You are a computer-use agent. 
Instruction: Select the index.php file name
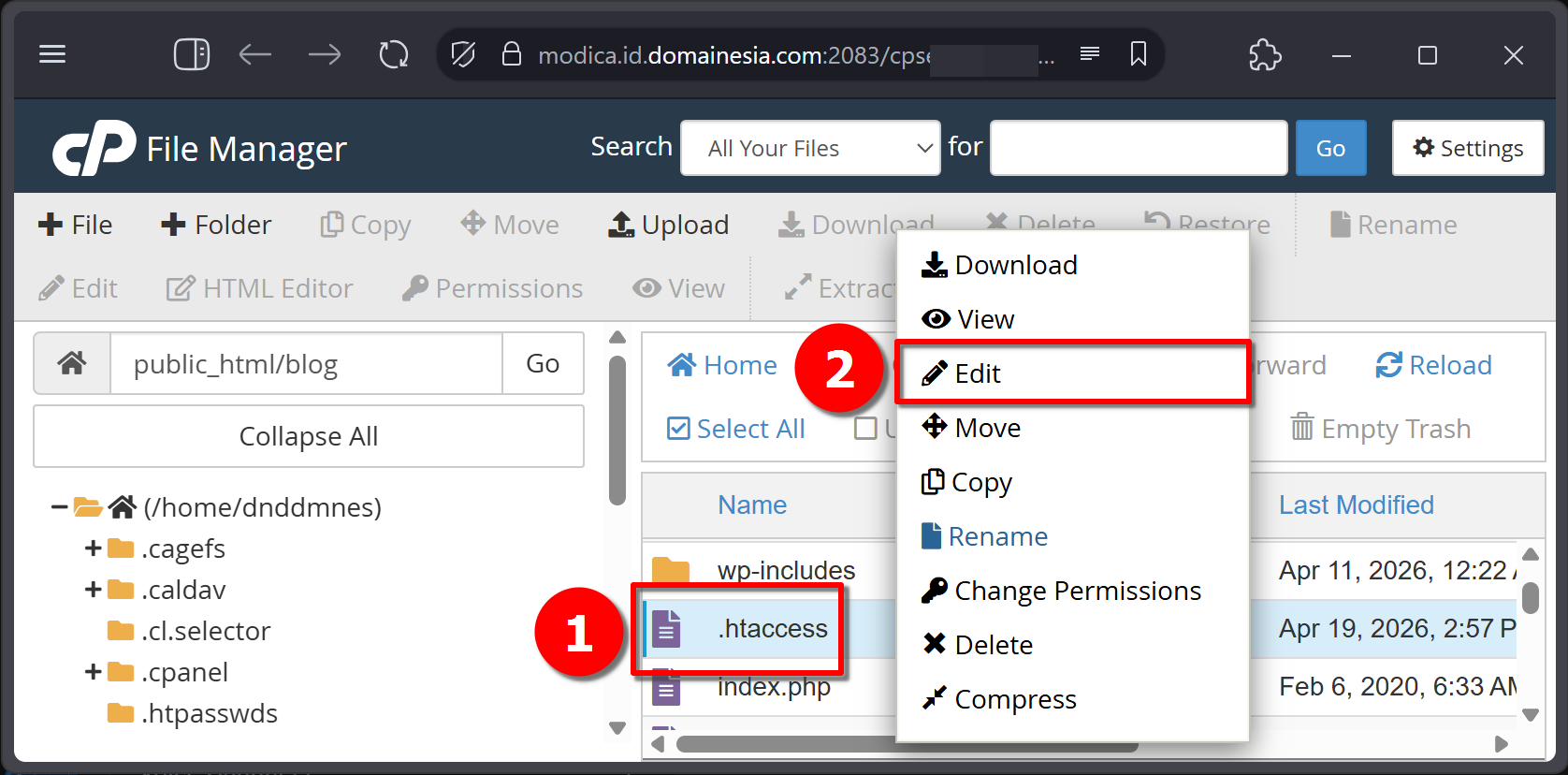tap(774, 687)
